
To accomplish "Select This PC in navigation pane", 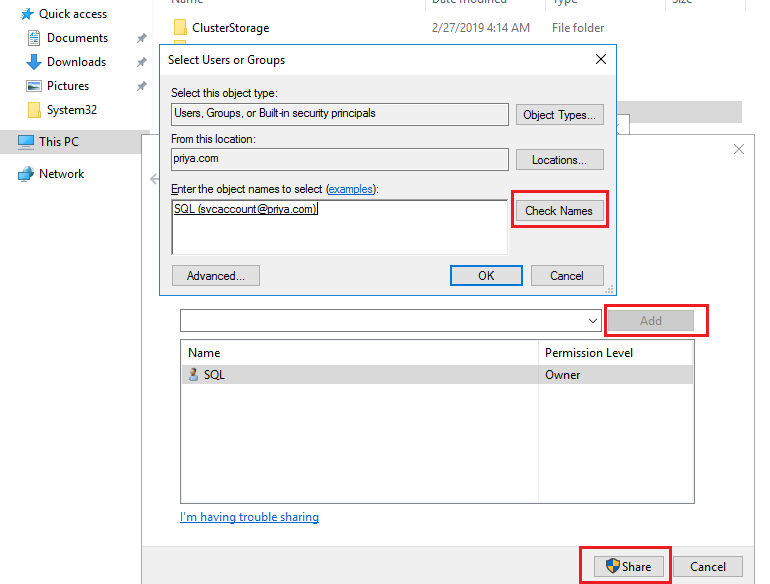I will click(59, 142).
